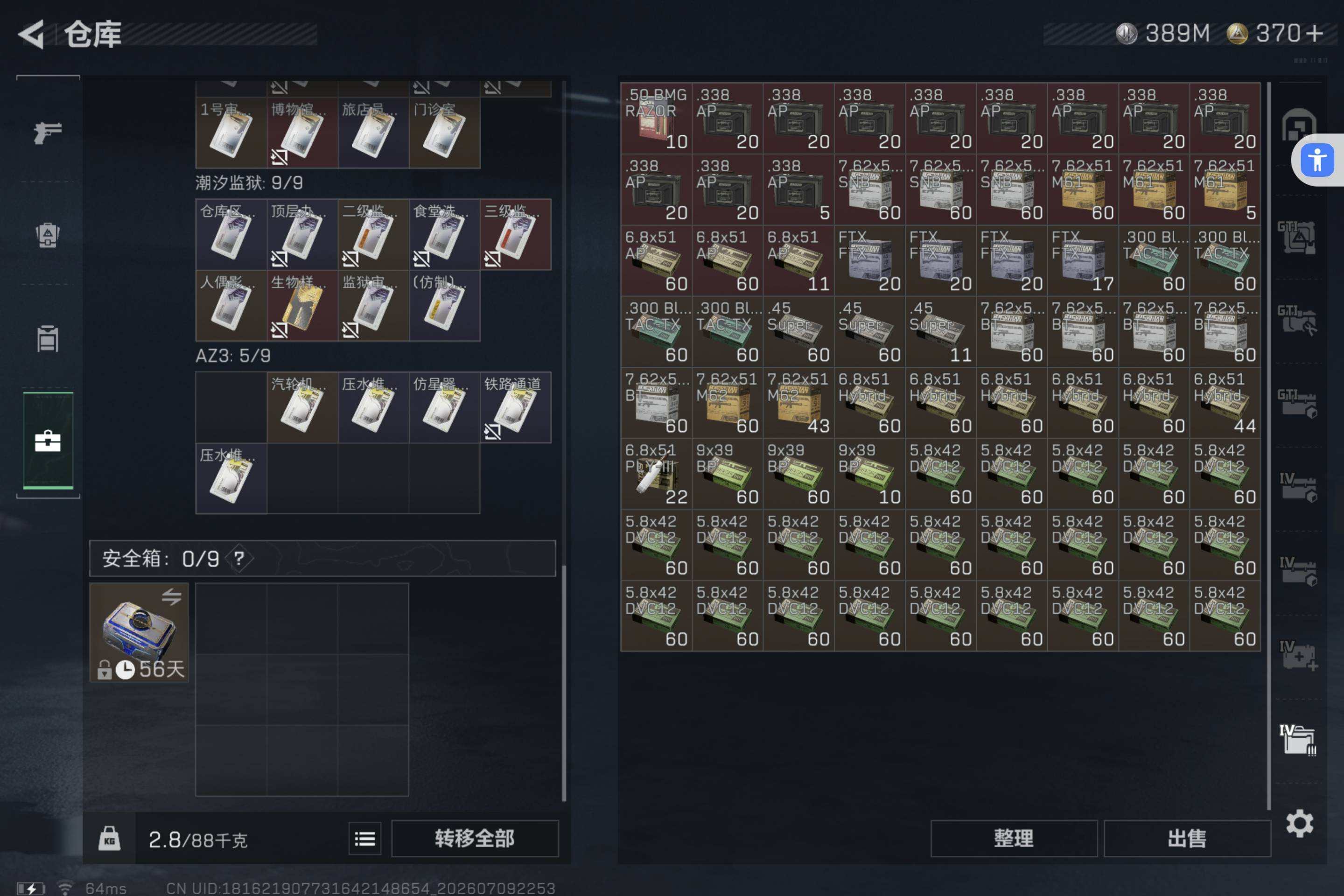
Task: Open the weapons category in left sidebar
Action: tap(48, 133)
